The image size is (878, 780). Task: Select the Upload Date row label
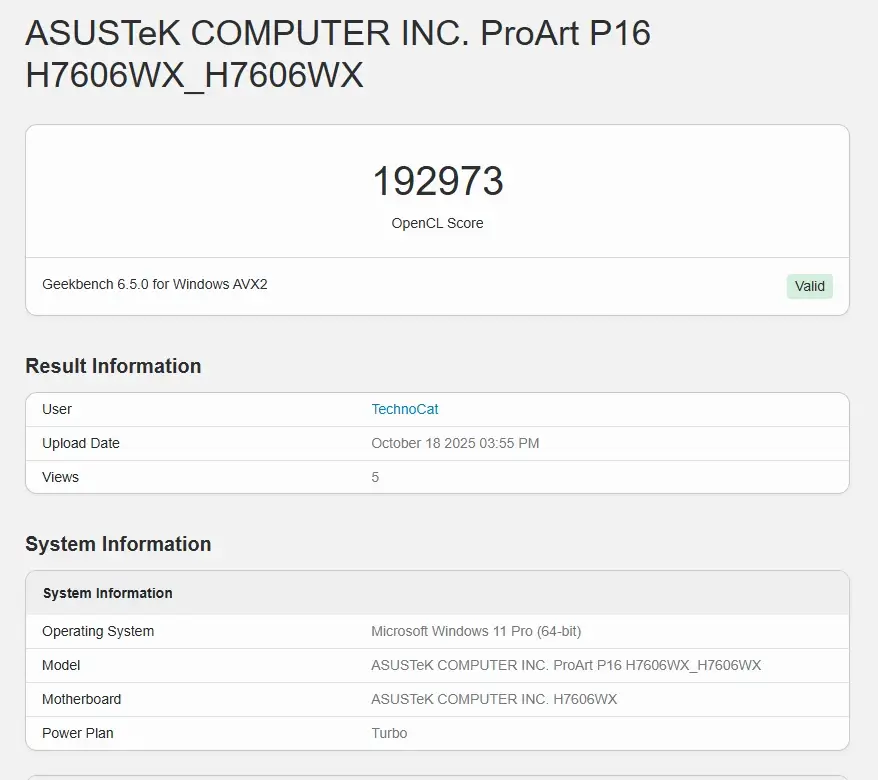click(81, 443)
